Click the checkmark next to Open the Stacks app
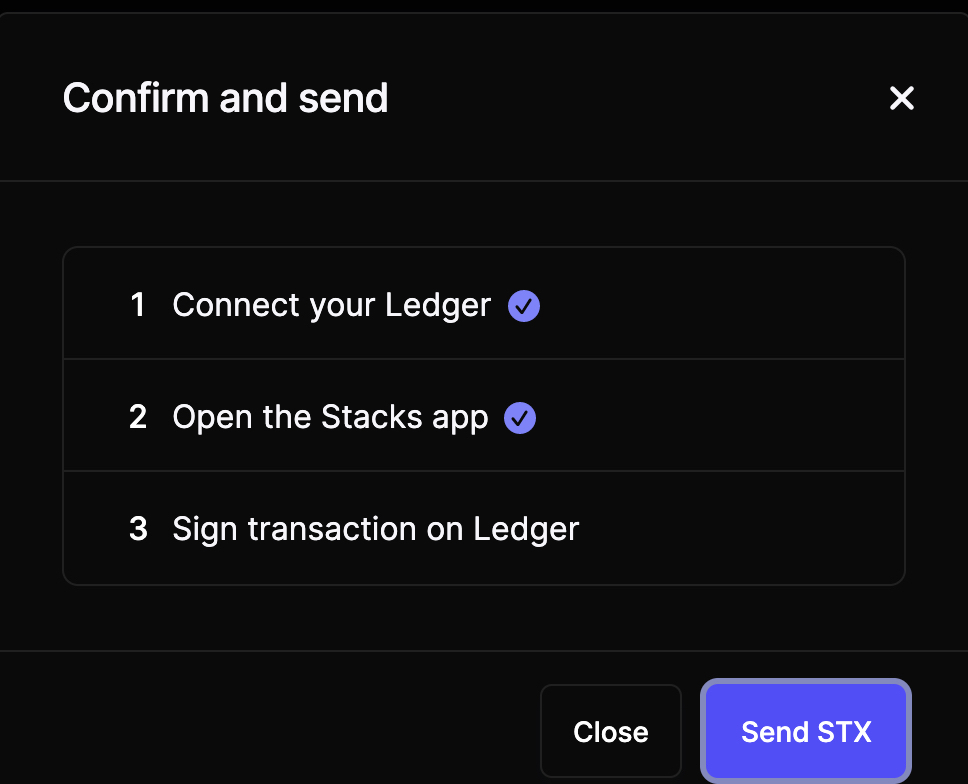 [519, 418]
